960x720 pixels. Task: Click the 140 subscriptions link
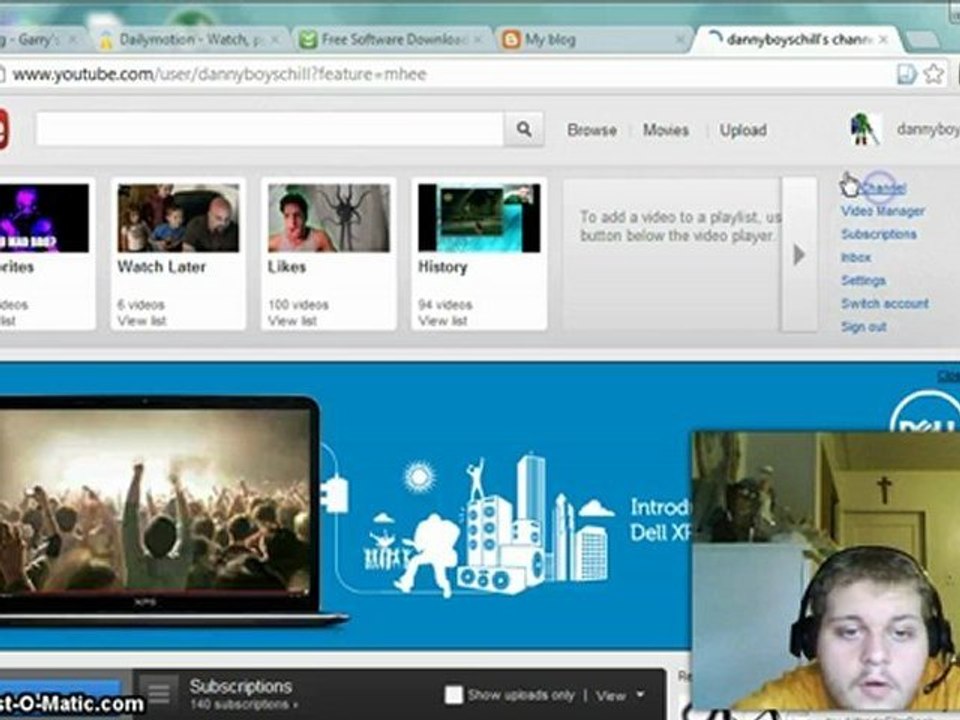click(x=244, y=704)
